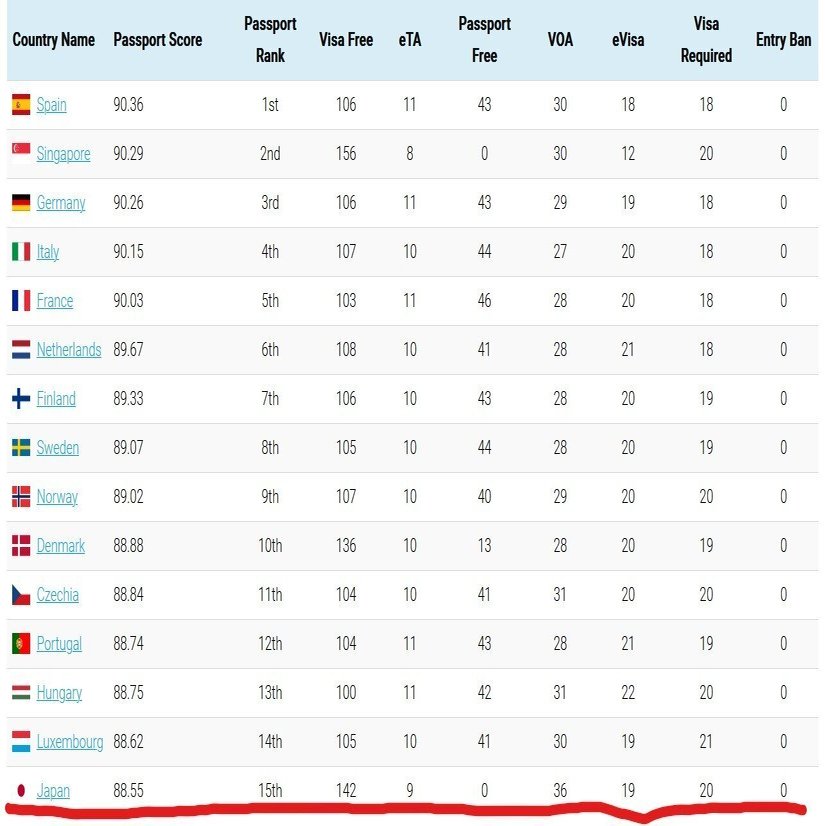The image size is (826, 826).
Task: Click the Germany flag icon
Action: 21,202
